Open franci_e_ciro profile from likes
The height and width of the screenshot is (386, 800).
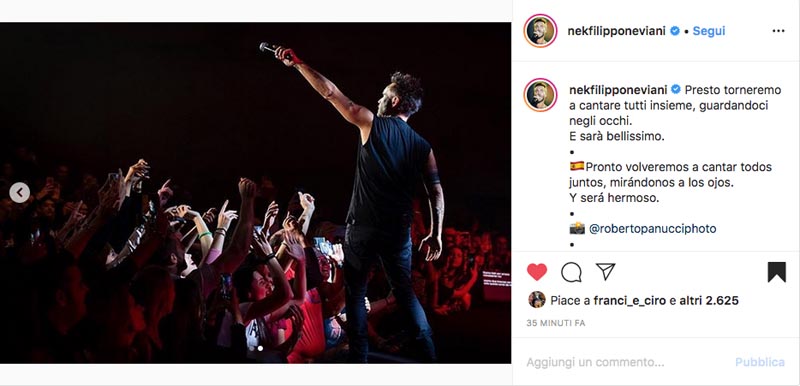point(630,301)
